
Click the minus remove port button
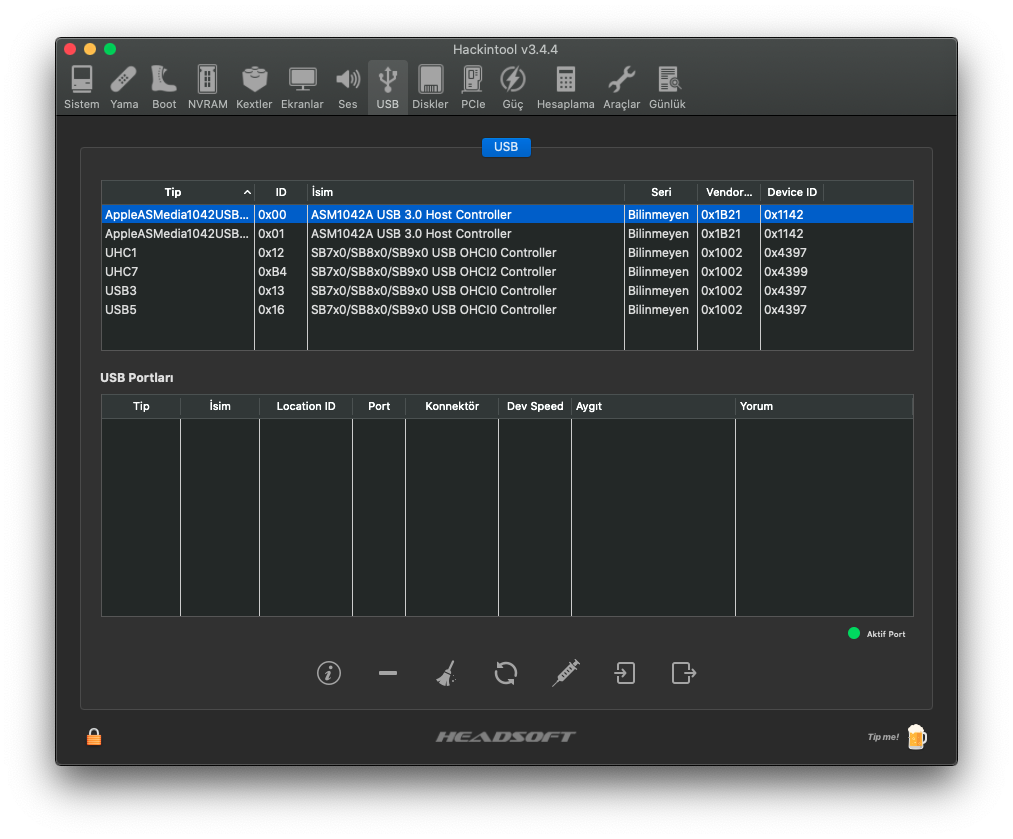(x=388, y=673)
